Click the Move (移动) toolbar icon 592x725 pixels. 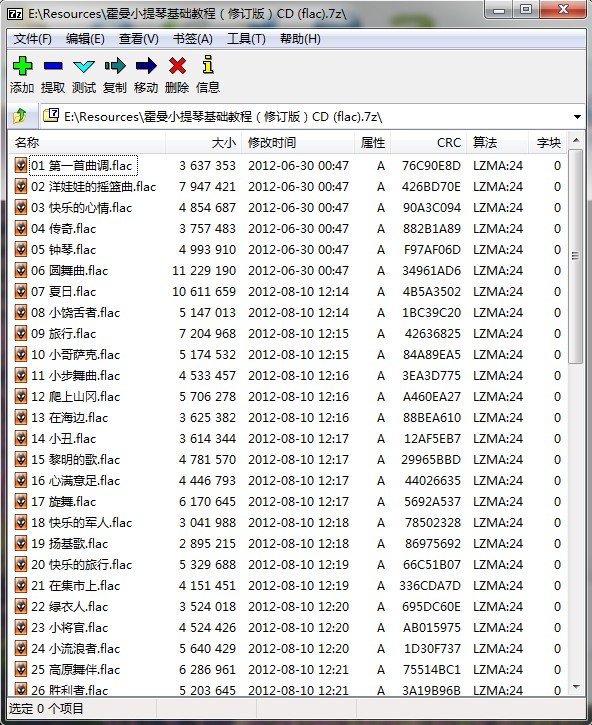coord(146,66)
